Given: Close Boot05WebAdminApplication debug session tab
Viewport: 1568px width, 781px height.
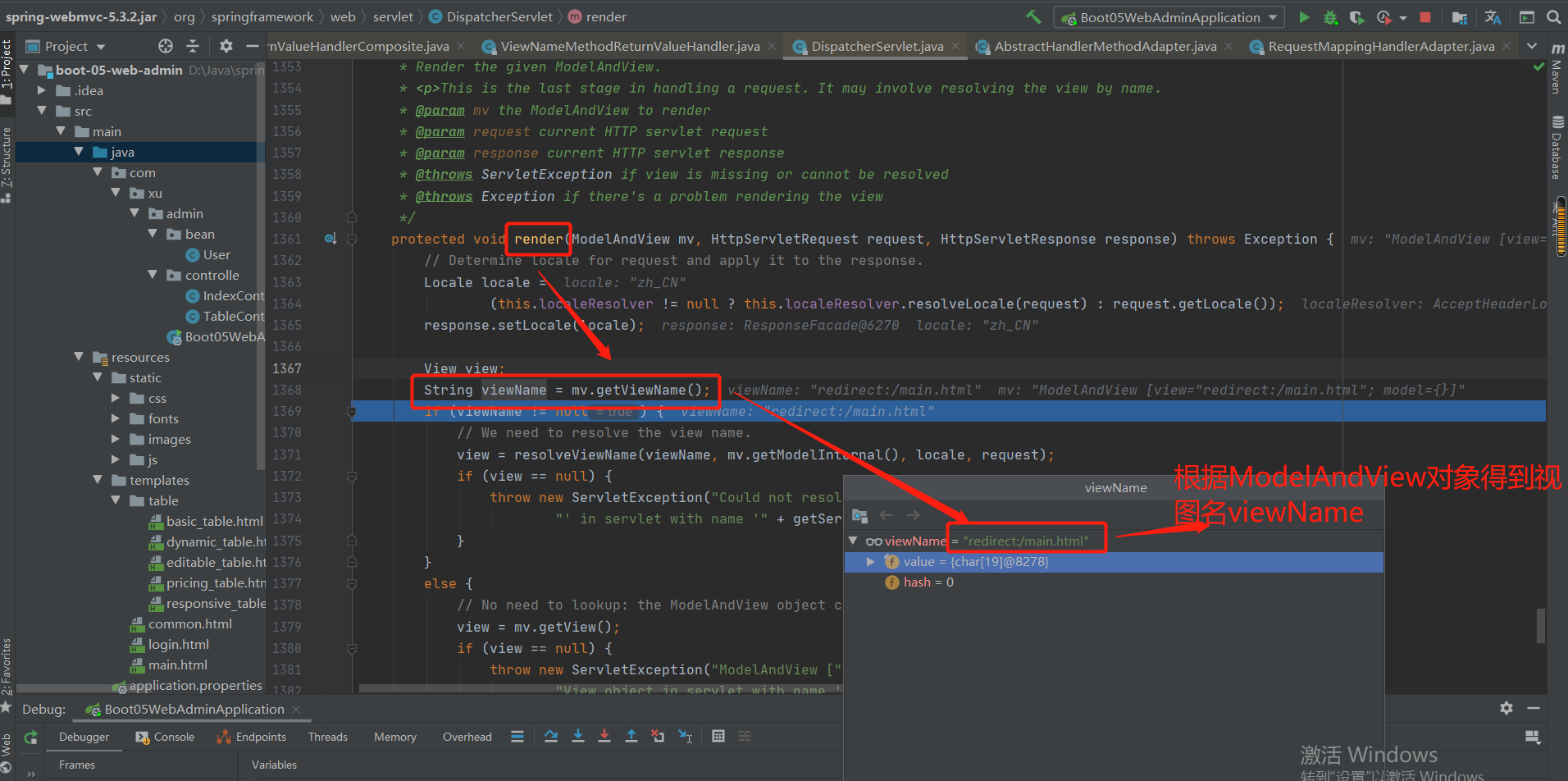Looking at the screenshot, I should tap(296, 710).
